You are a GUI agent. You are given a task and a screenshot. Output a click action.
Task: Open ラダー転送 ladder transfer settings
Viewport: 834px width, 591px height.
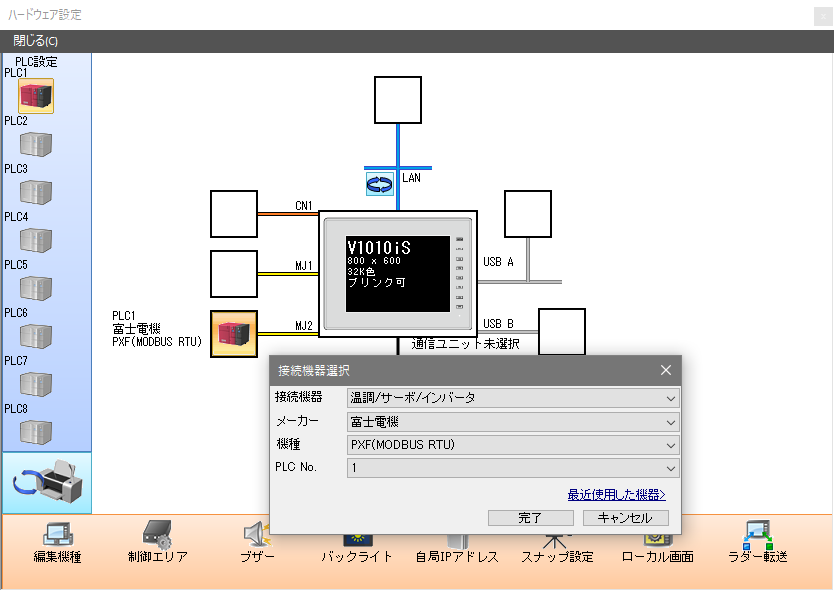point(757,542)
